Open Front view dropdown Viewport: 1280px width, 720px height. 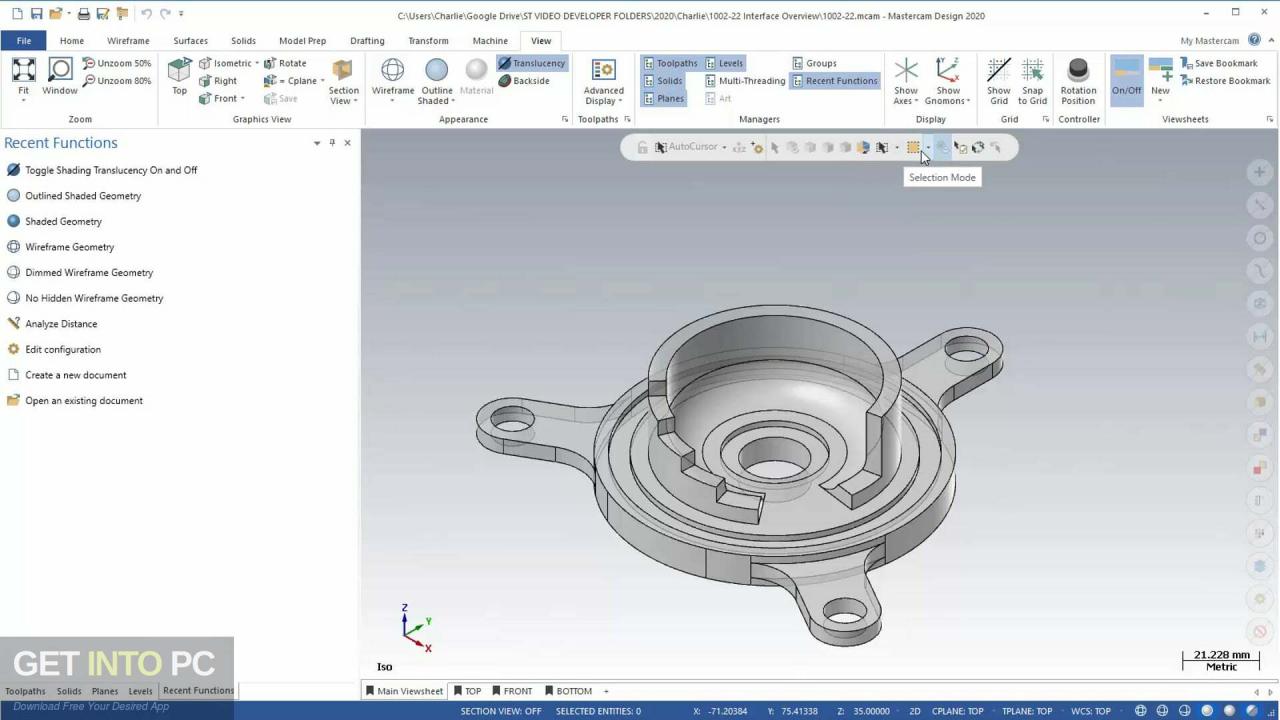(243, 99)
